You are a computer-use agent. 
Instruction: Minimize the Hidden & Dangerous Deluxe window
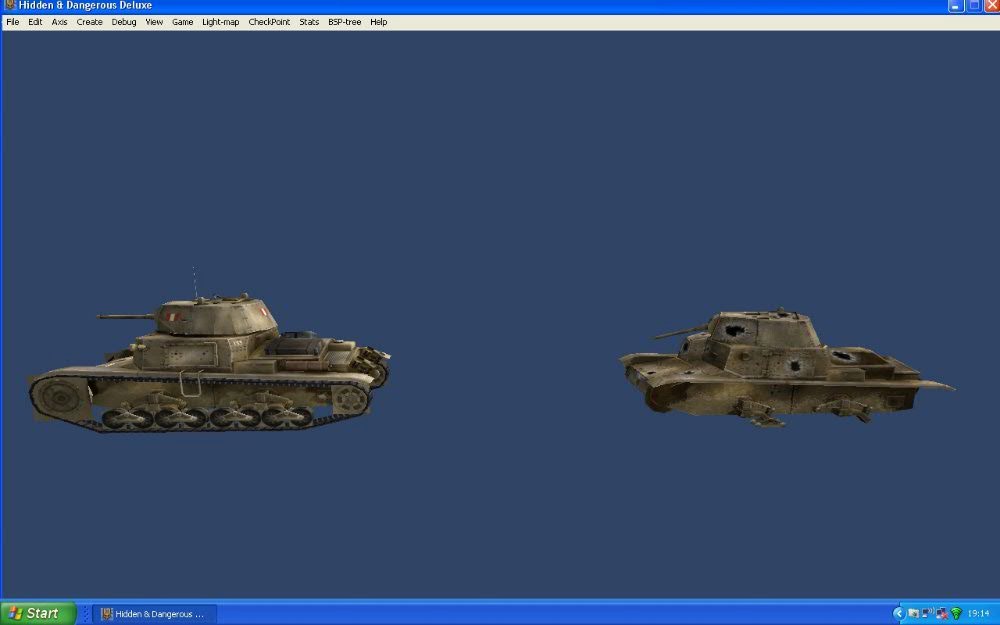tap(955, 6)
